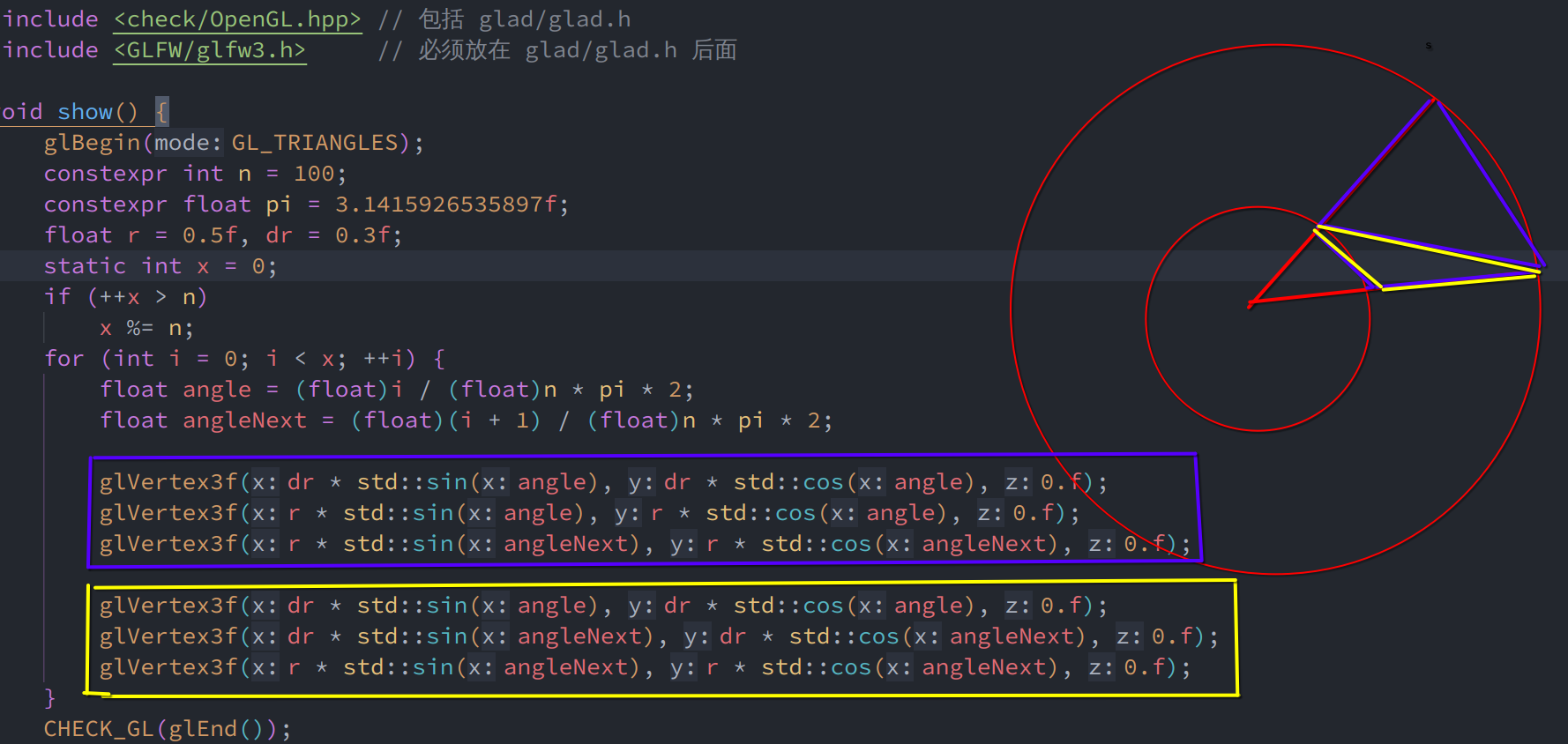Click the static keyword on the highlighted line
The image size is (1568, 744).
click(x=85, y=266)
